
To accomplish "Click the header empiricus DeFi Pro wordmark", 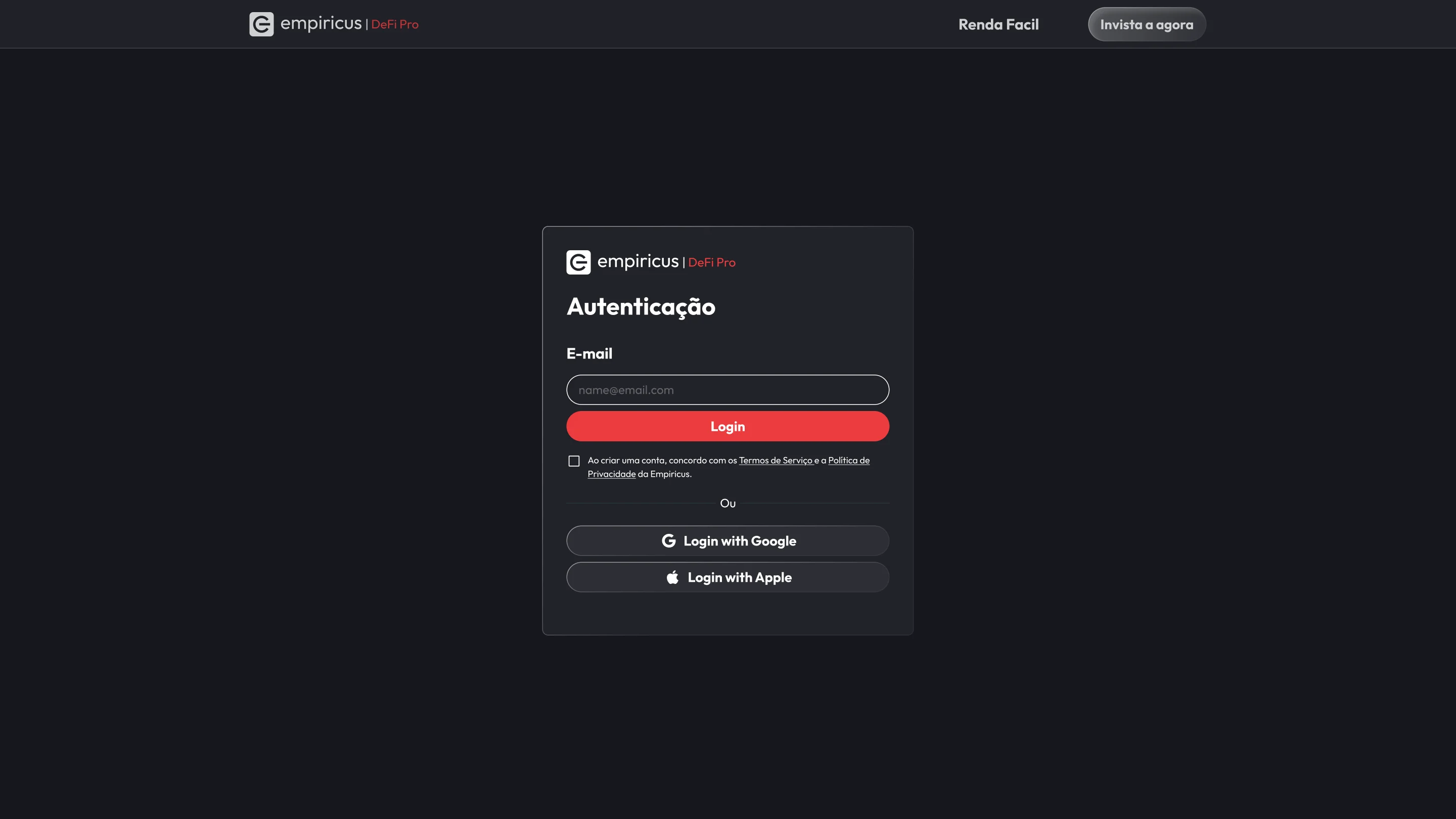I will tap(349, 24).
